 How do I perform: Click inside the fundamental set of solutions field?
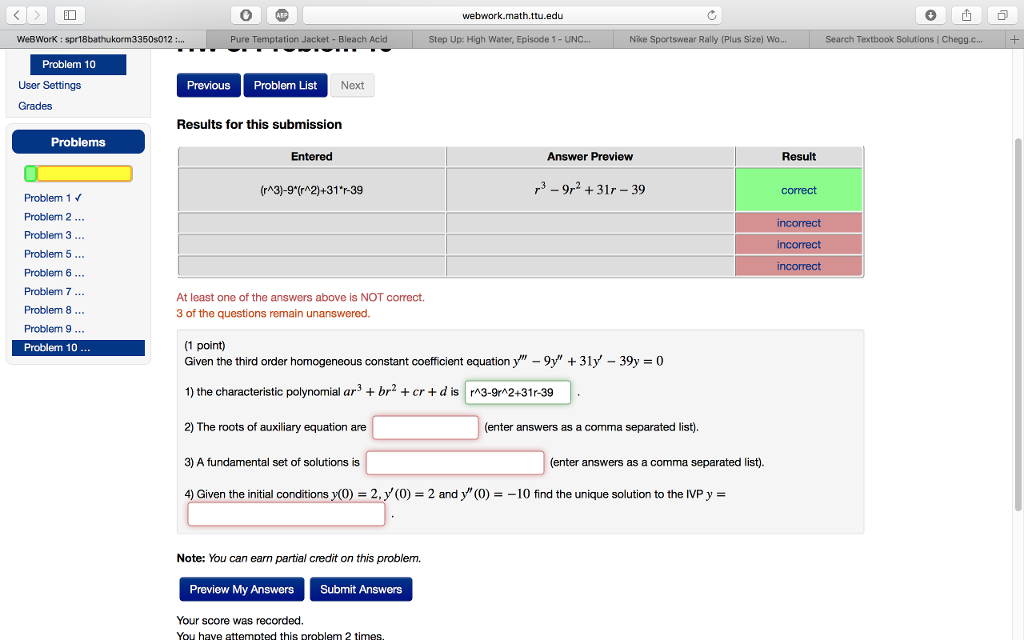[455, 462]
